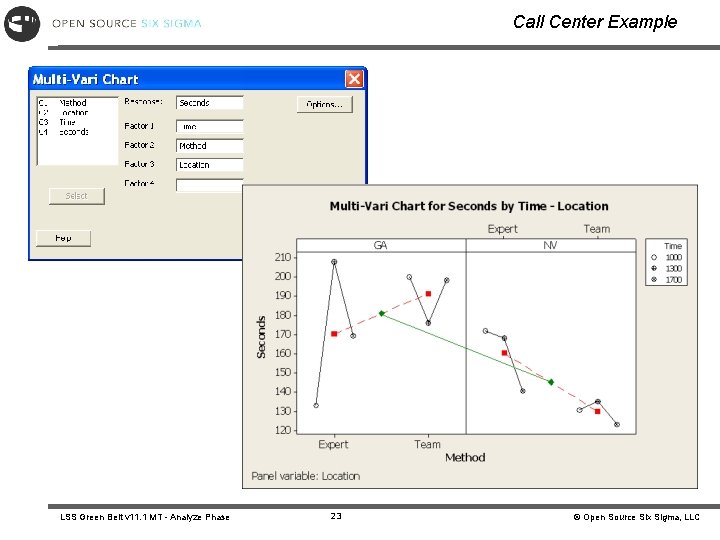Click the lowest NV Team data point near 123
The height and width of the screenshot is (540, 720).
pyautogui.click(x=617, y=425)
